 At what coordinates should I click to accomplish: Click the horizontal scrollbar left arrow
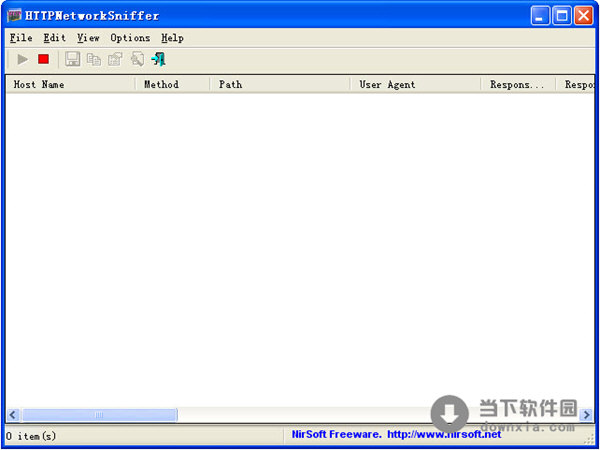13,414
